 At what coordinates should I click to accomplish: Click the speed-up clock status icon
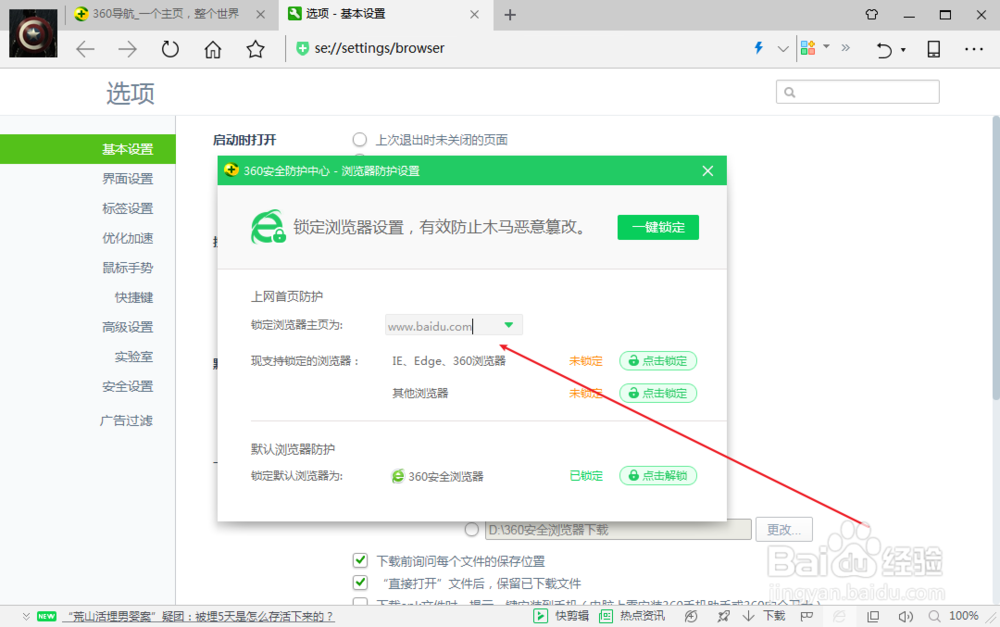pos(691,616)
